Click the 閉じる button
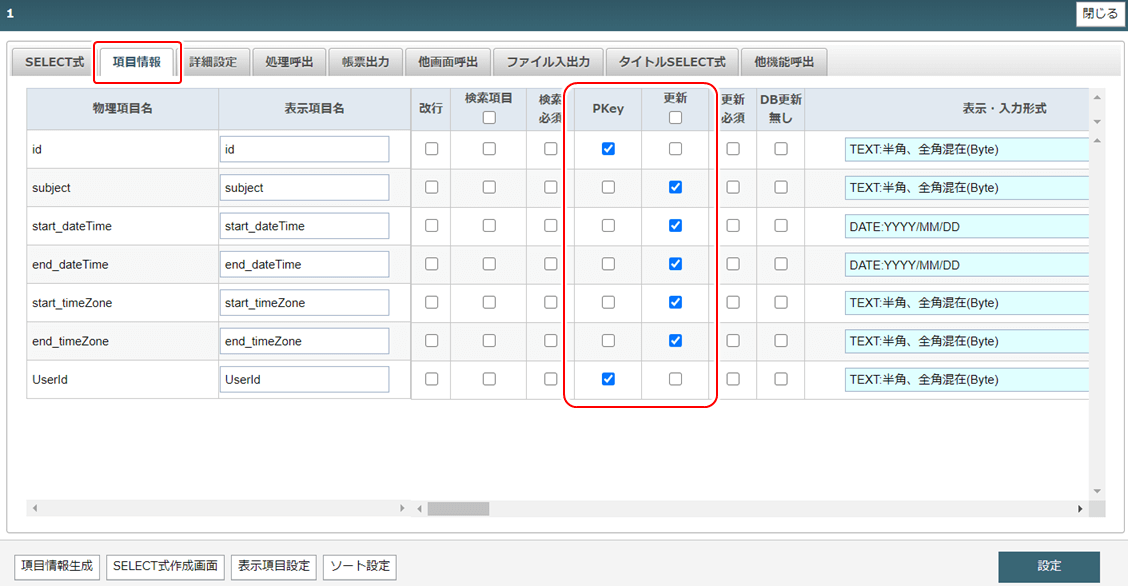 [x=1100, y=14]
